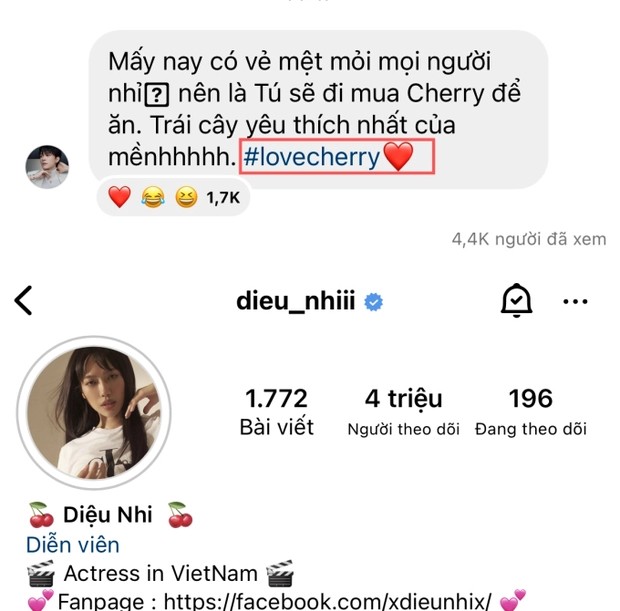The width and height of the screenshot is (620, 611).
Task: Toggle the notification bell for dieu_nhiii
Action: point(516,301)
